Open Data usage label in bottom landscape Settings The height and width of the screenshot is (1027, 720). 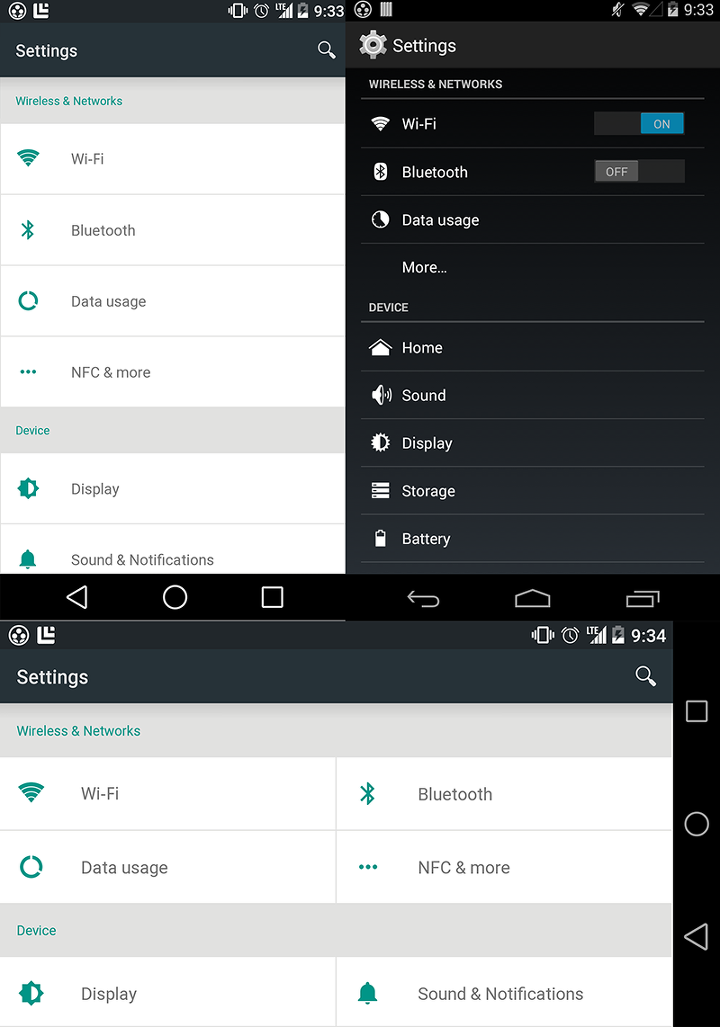coord(124,868)
